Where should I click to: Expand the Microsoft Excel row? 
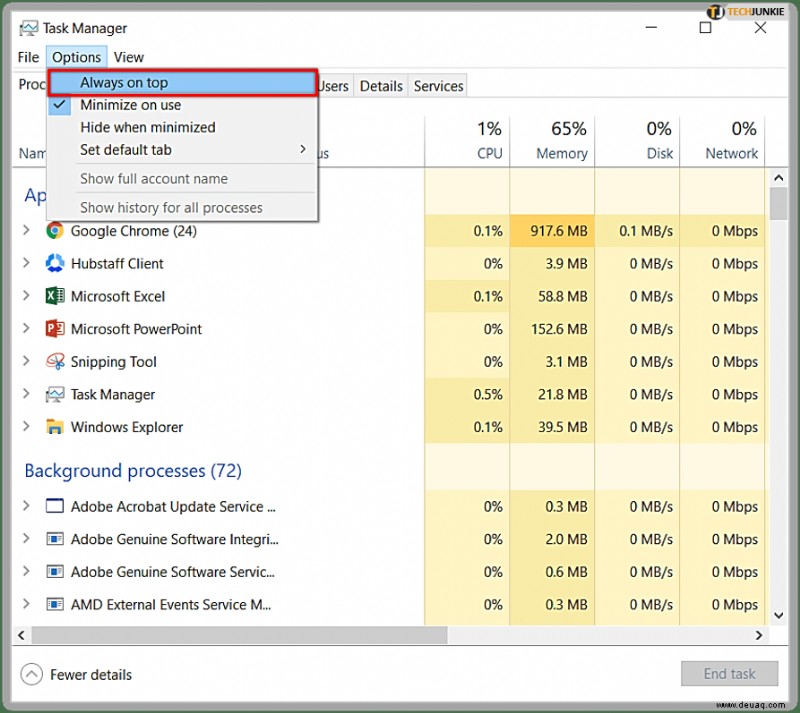26,296
